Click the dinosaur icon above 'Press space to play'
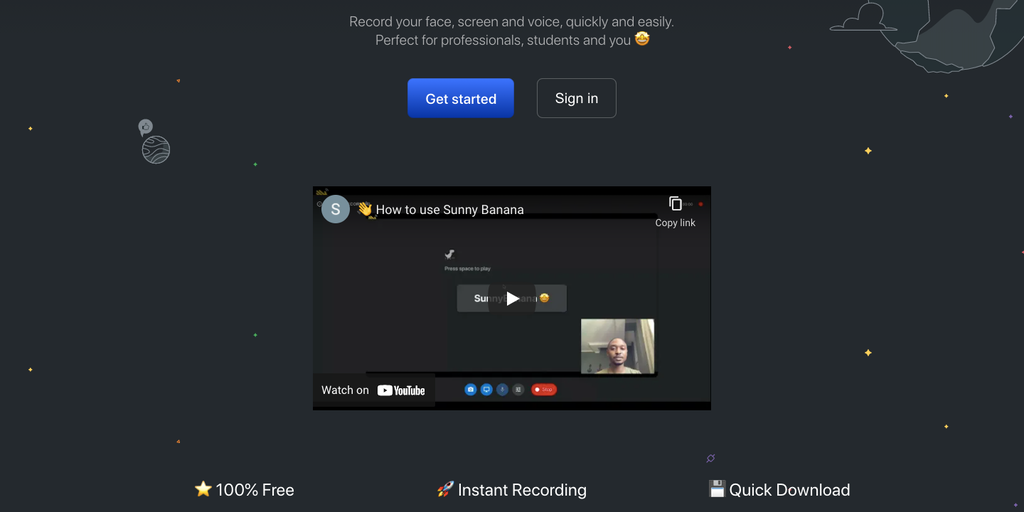1024x512 pixels. tap(449, 255)
